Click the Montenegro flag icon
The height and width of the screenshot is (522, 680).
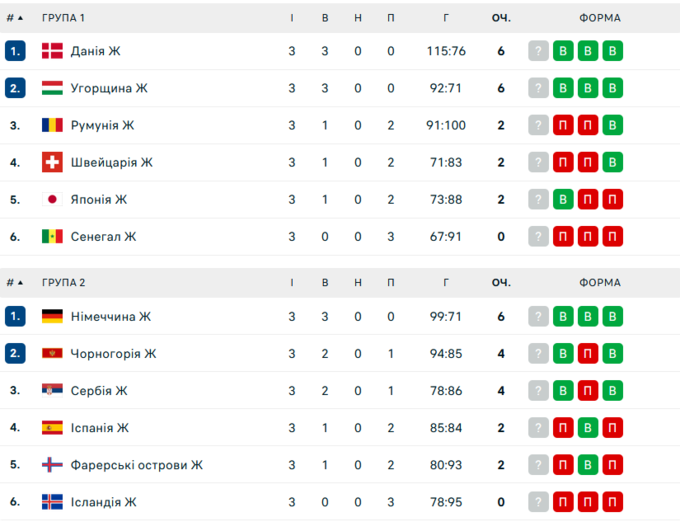52,353
